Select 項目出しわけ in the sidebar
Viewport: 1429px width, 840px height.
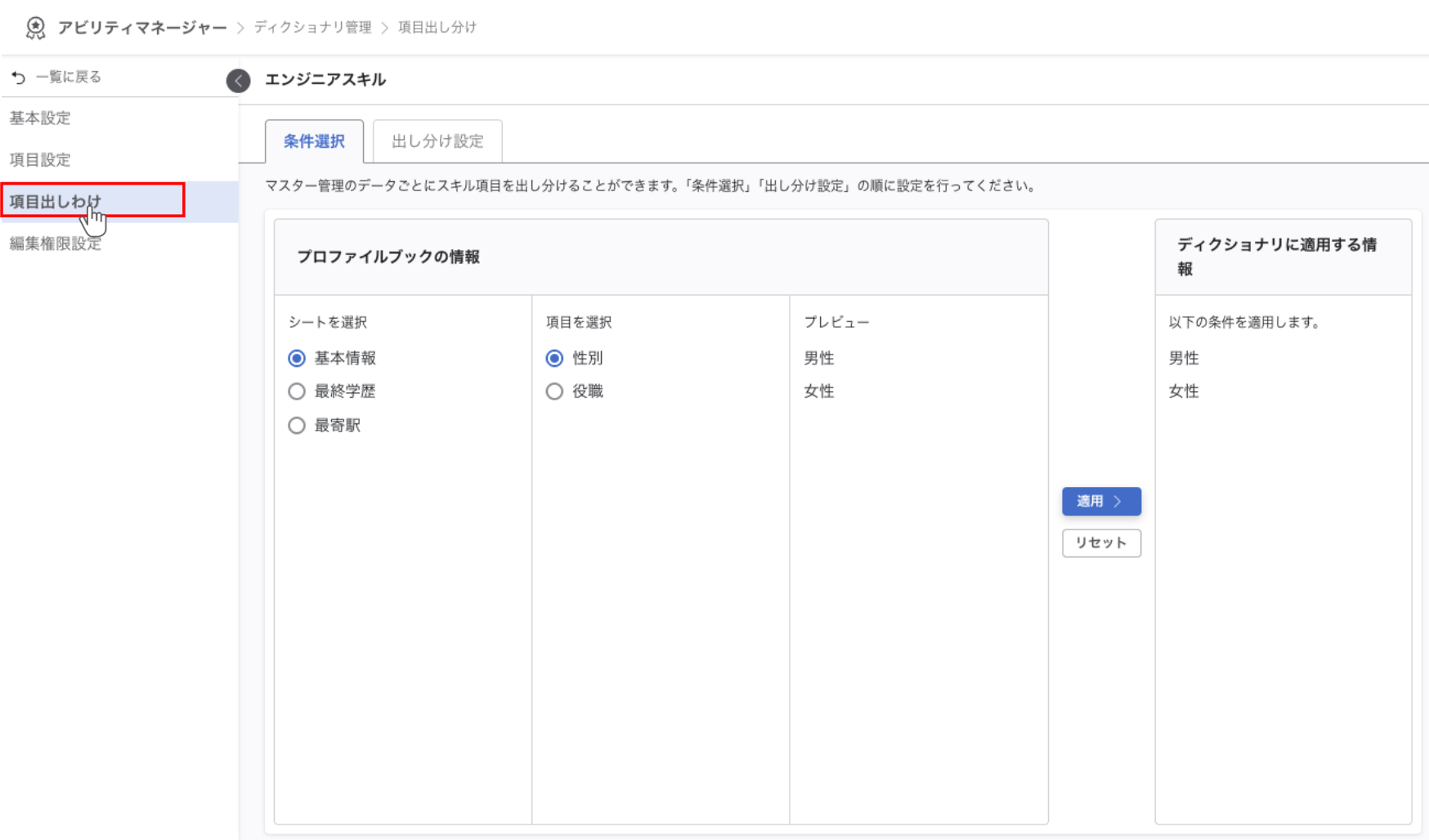(x=119, y=201)
